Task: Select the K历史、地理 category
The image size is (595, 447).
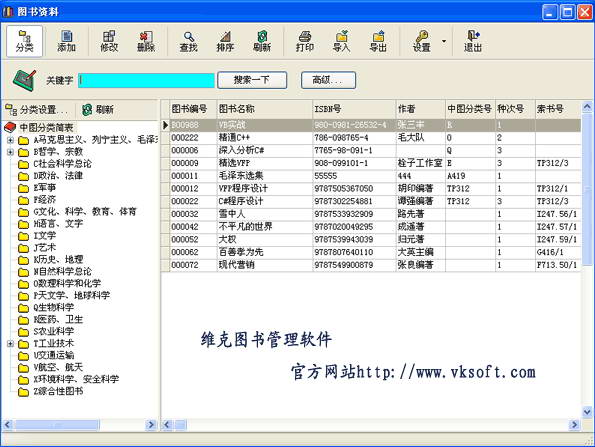Action: 58,260
